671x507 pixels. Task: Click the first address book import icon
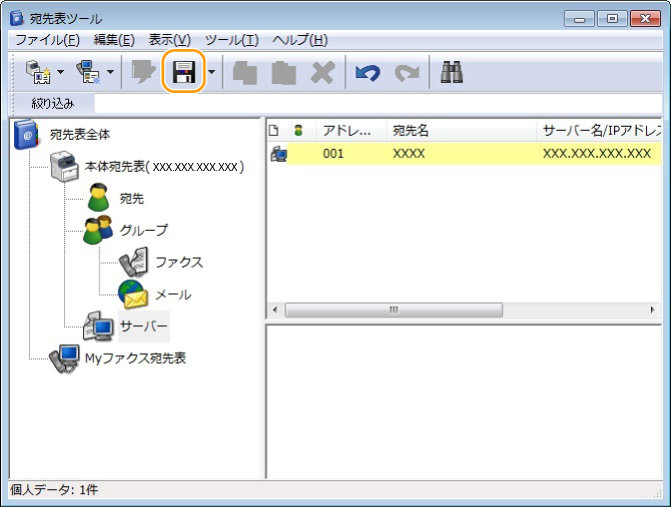point(39,72)
